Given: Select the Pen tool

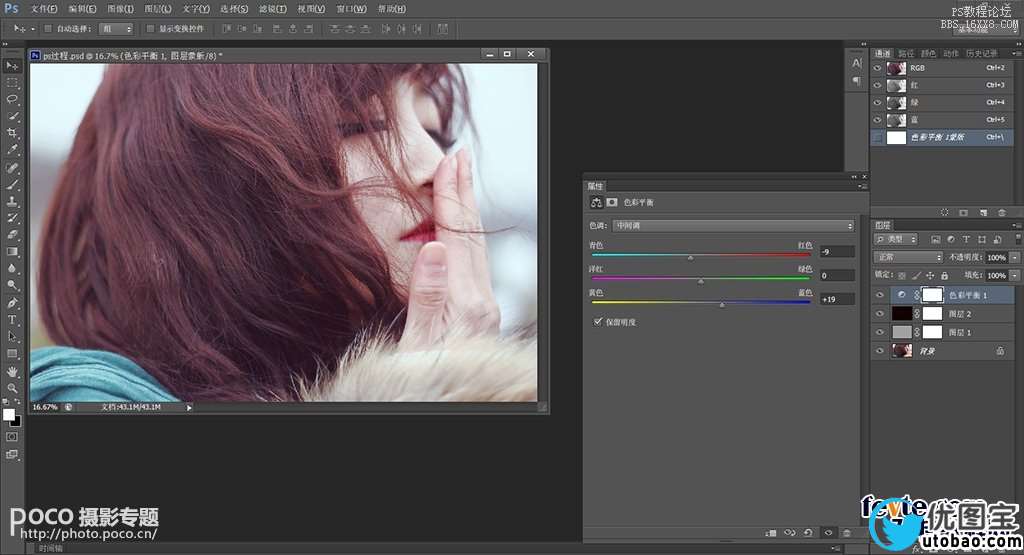Looking at the screenshot, I should coord(12,303).
